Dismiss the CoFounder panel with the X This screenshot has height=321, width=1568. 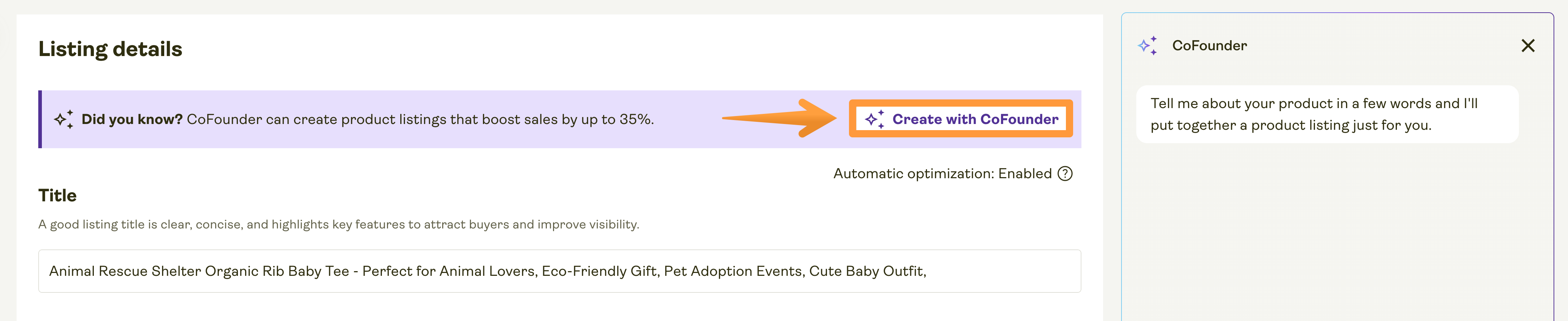click(x=1528, y=45)
